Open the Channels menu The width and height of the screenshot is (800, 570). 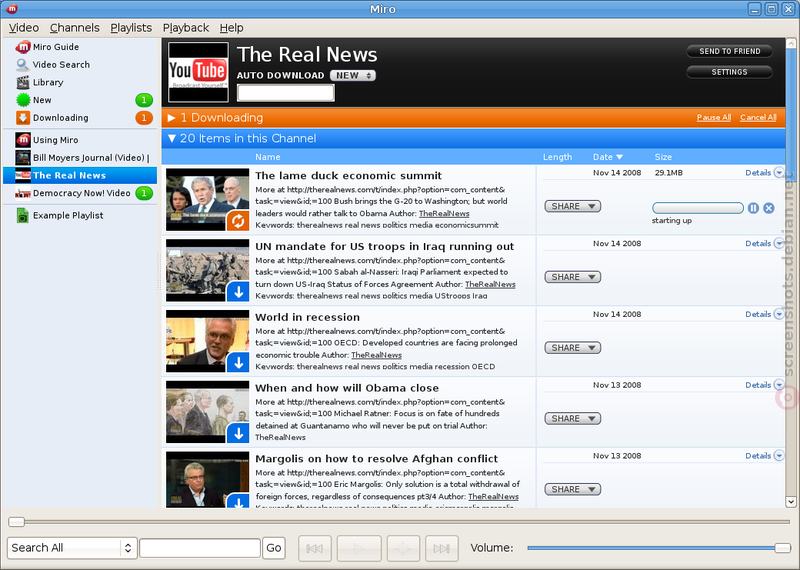tap(74, 28)
